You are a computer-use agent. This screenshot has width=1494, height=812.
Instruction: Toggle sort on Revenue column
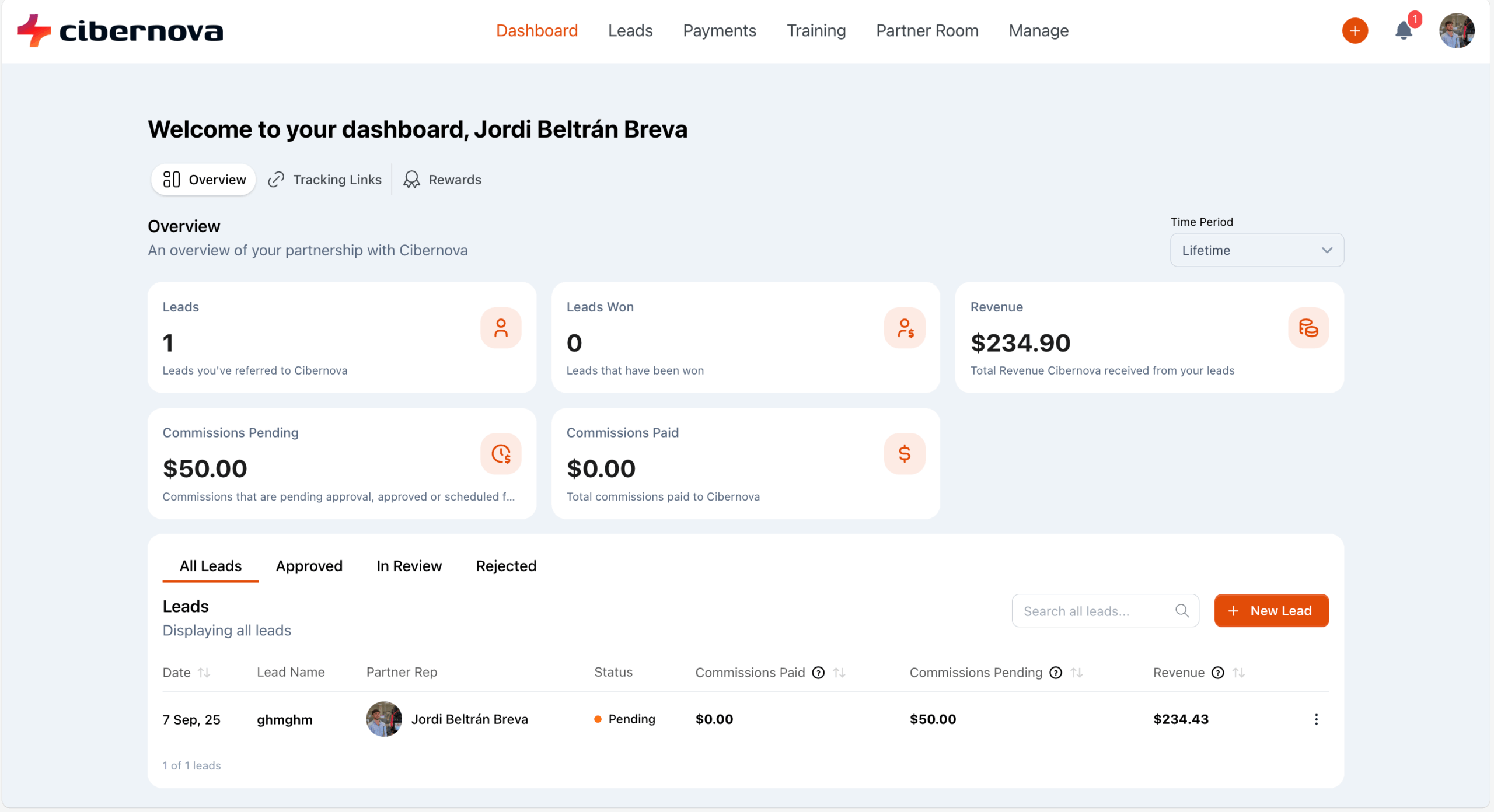tap(1238, 673)
